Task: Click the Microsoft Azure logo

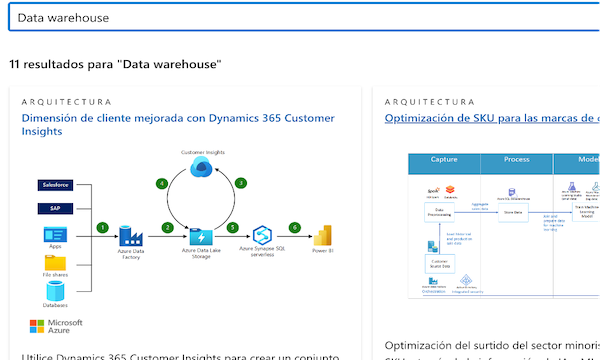Action: pos(56,326)
